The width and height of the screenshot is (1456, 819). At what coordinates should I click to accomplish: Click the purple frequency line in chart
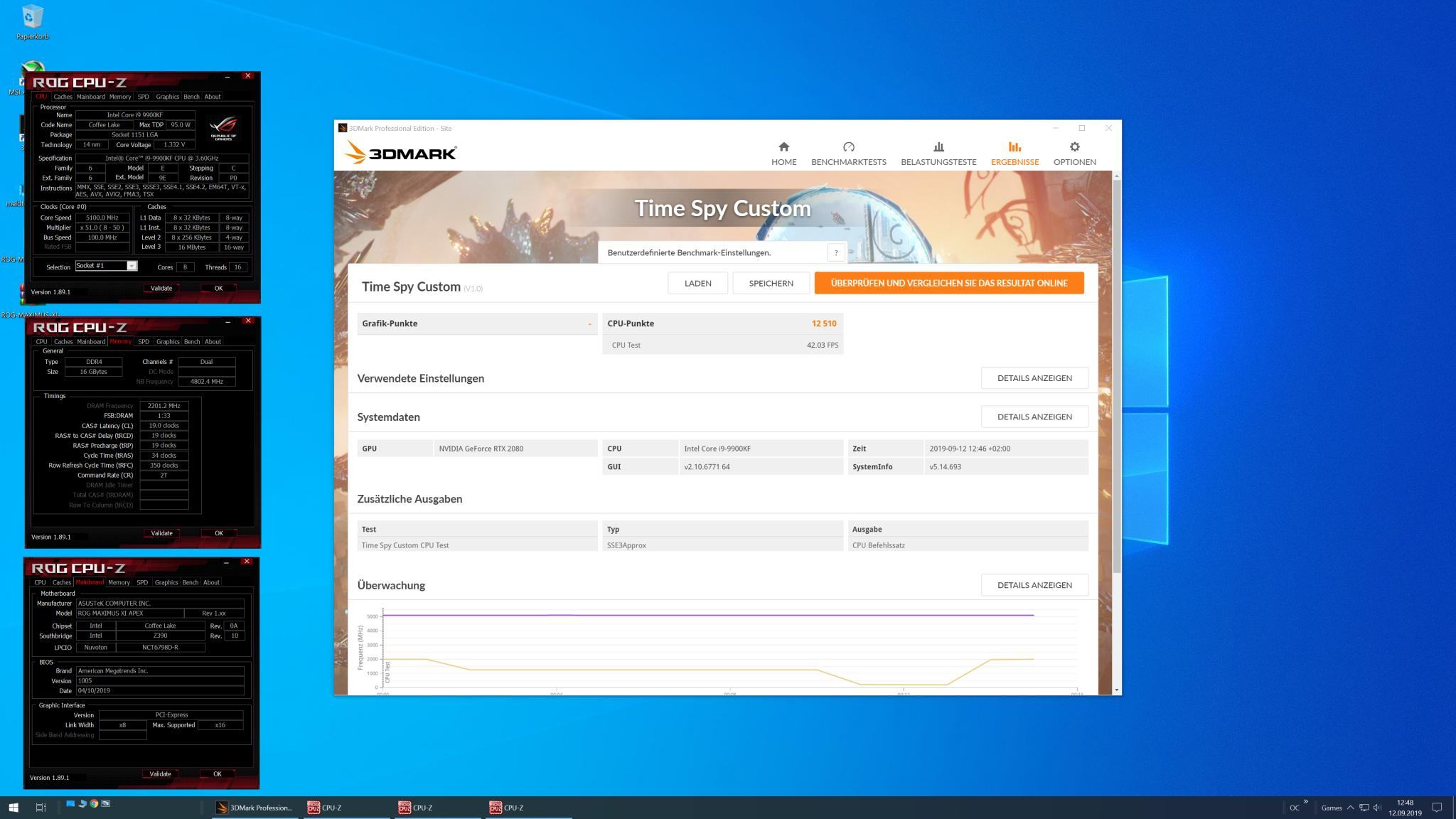click(x=708, y=615)
